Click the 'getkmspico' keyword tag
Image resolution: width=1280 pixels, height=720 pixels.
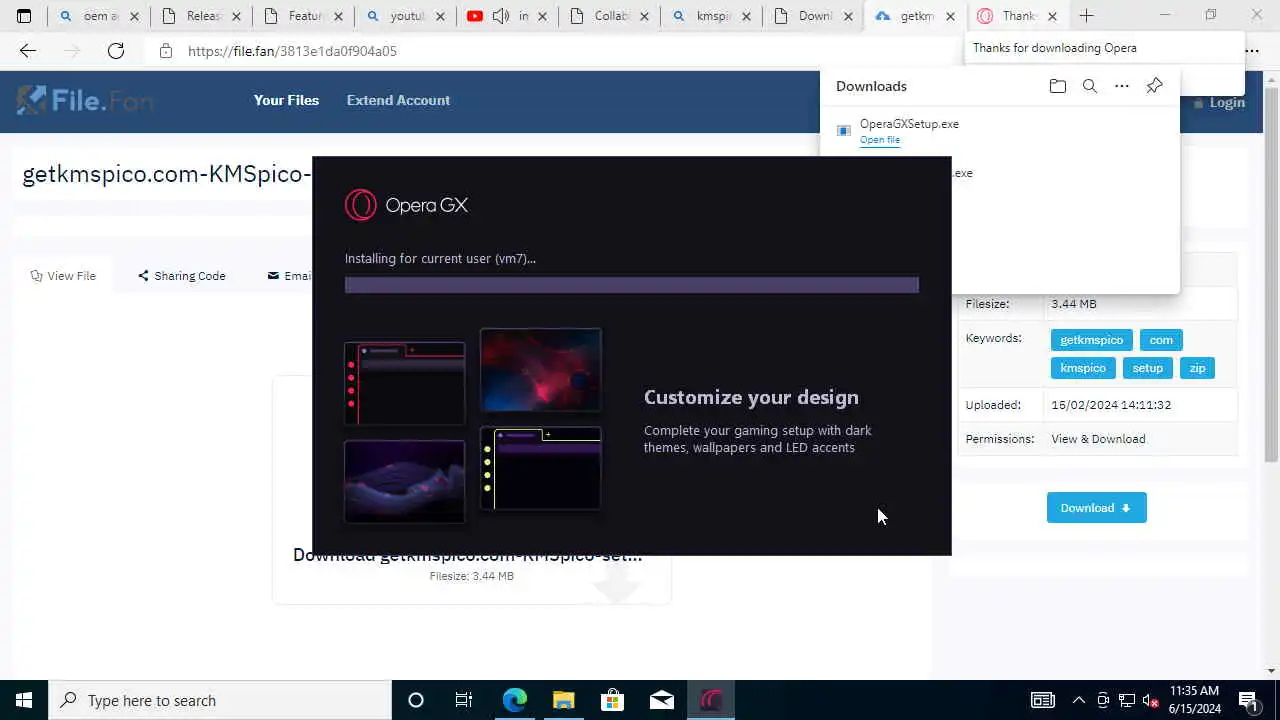(1092, 340)
